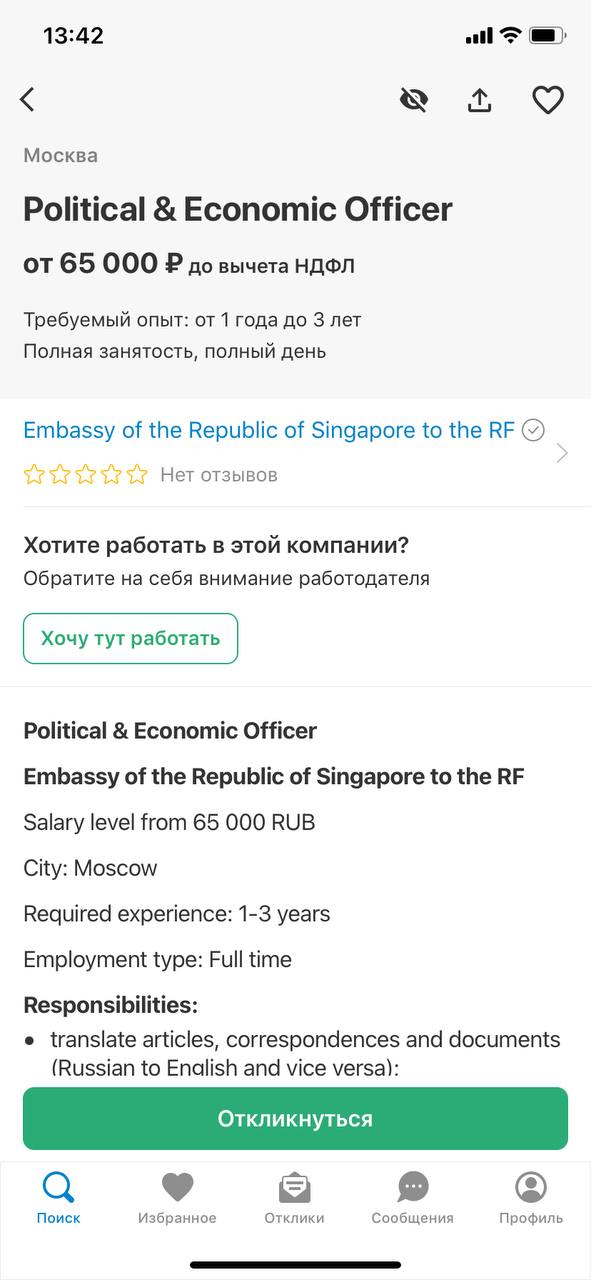Go back with the left arrow
Image resolution: width=591 pixels, height=1280 pixels.
[x=27, y=99]
